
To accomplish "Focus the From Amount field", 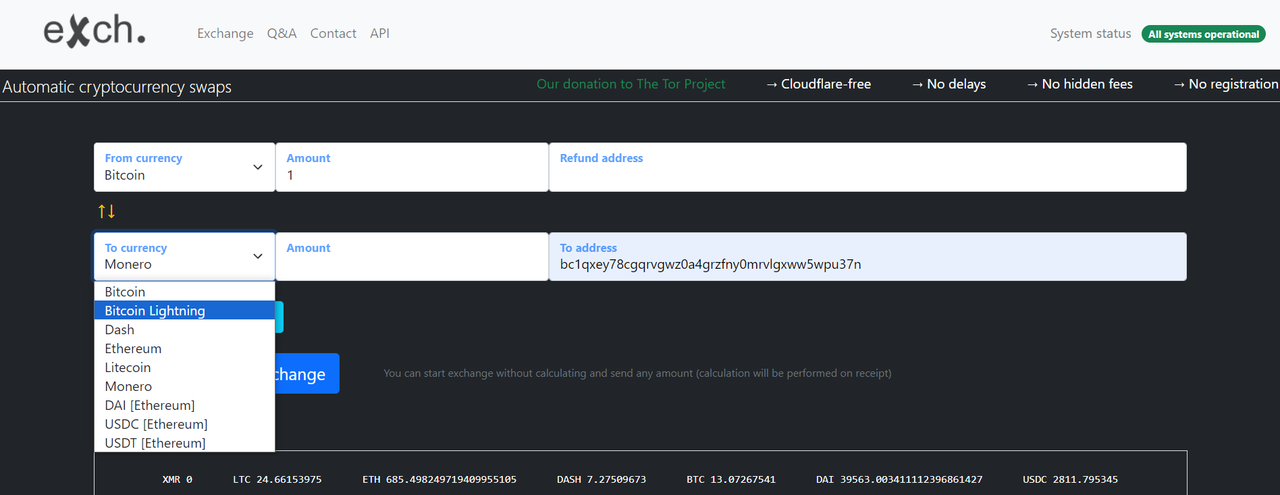I will [412, 167].
